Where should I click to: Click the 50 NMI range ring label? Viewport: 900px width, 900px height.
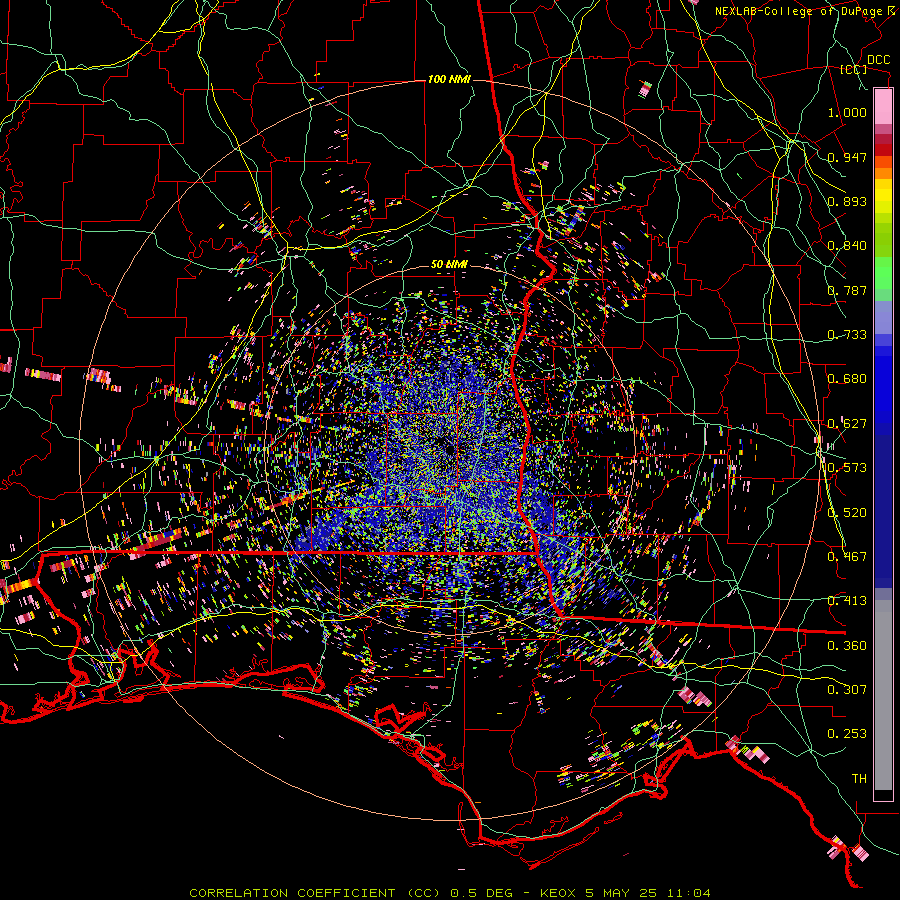tap(449, 265)
